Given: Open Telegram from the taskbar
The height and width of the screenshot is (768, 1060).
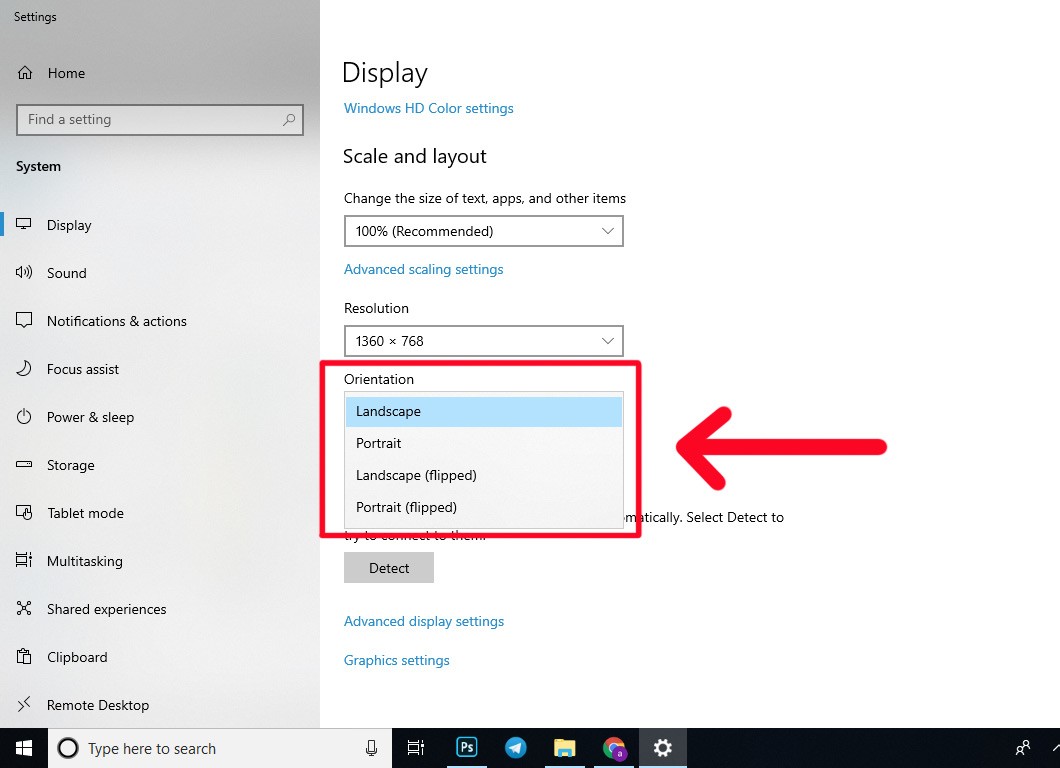Looking at the screenshot, I should (516, 747).
